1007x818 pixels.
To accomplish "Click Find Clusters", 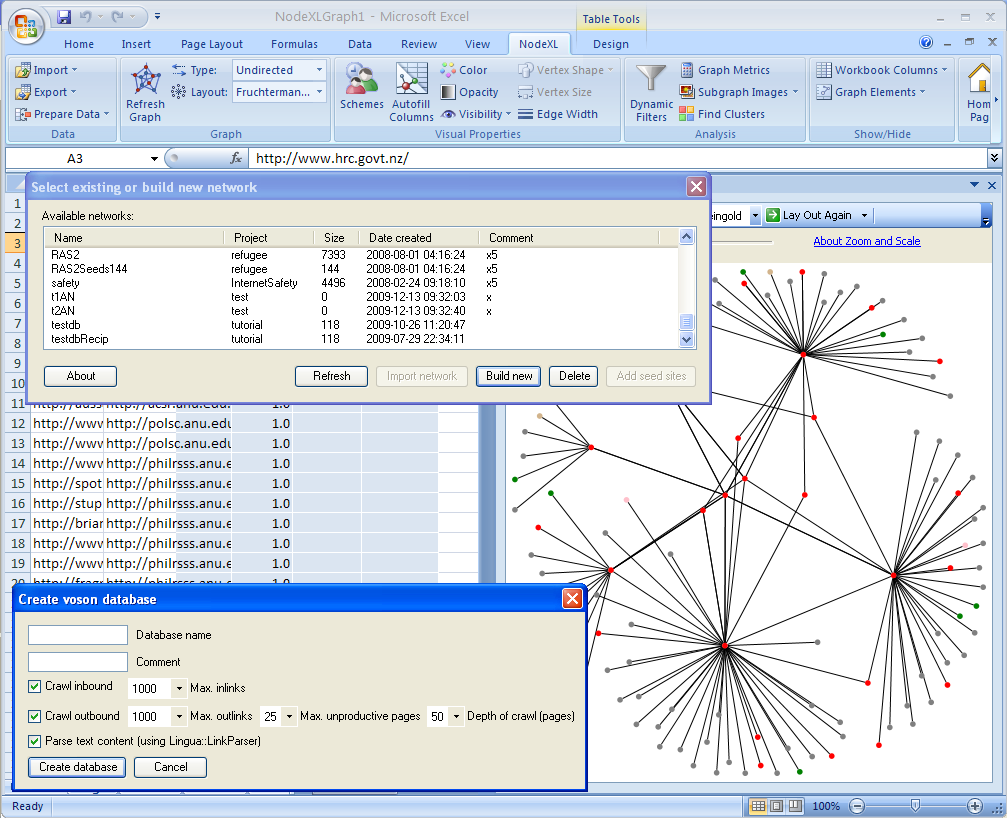I will coord(722,114).
